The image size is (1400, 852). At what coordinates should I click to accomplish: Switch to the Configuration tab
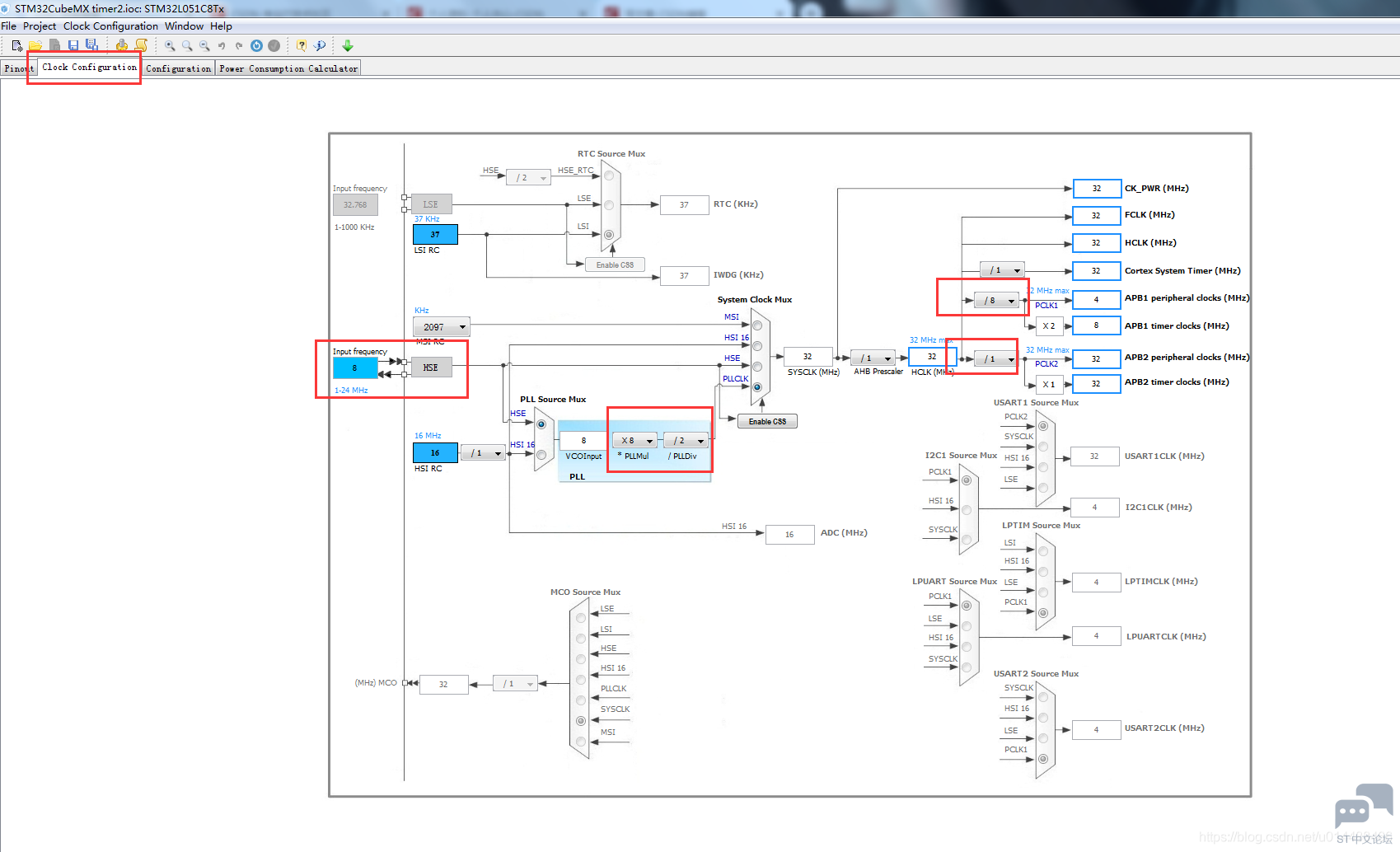tap(178, 68)
